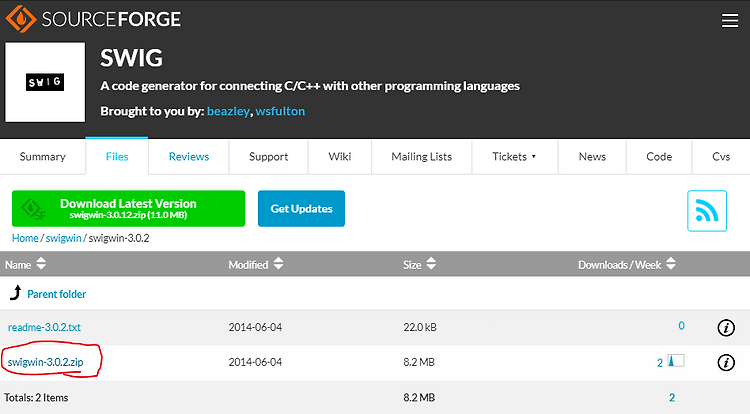This screenshot has height=414, width=750.
Task: Select the Files tab
Action: point(117,157)
